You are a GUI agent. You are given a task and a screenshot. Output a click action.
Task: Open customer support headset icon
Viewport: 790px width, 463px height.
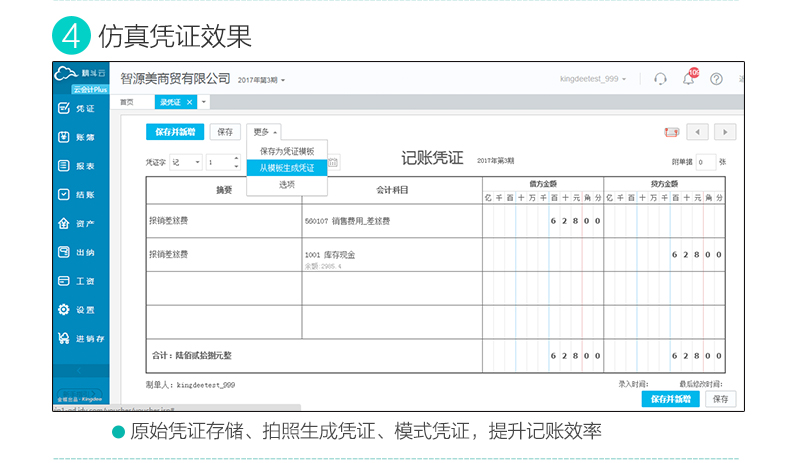[x=660, y=79]
